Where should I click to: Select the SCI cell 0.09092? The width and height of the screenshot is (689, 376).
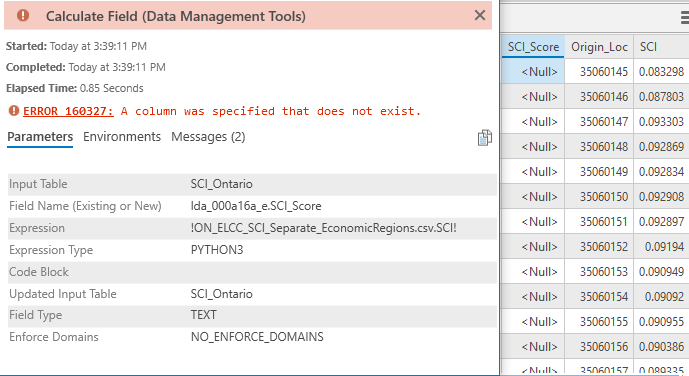pyautogui.click(x=661, y=297)
